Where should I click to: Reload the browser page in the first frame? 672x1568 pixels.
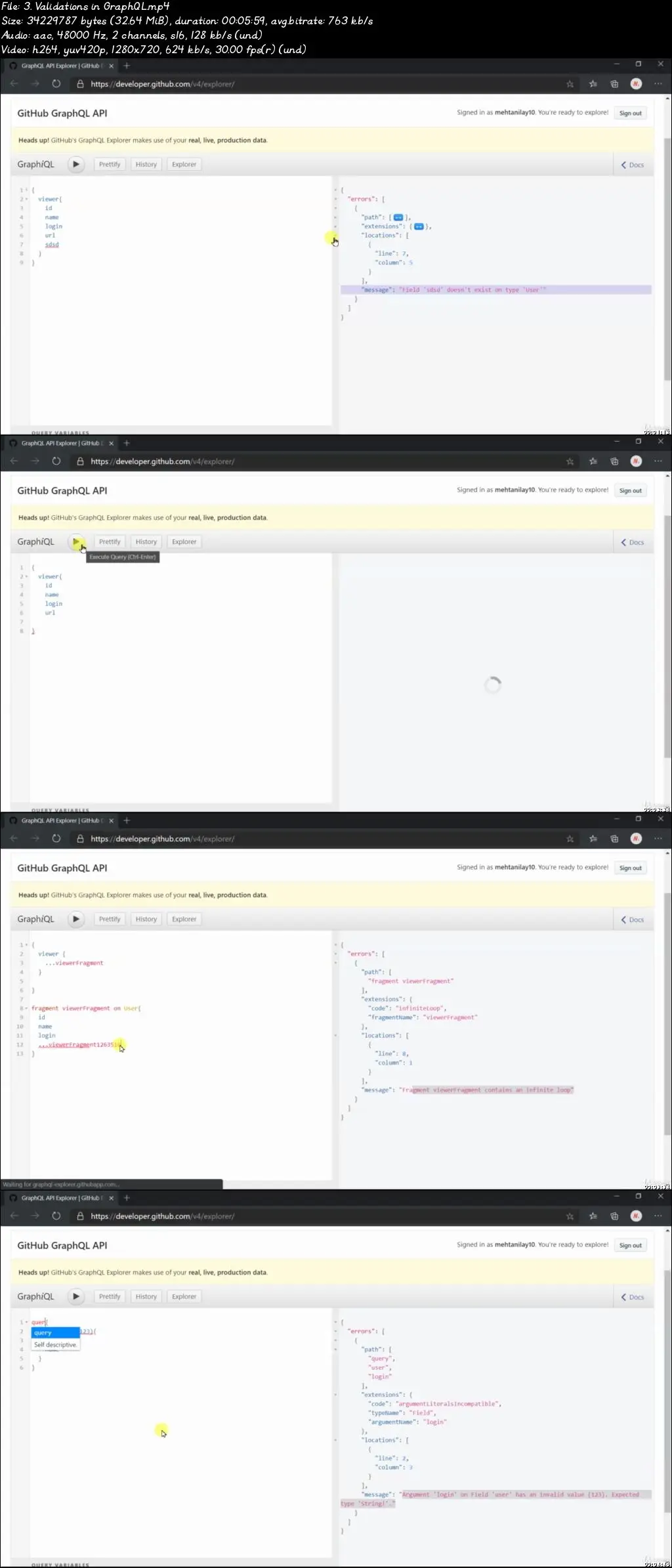[x=56, y=84]
